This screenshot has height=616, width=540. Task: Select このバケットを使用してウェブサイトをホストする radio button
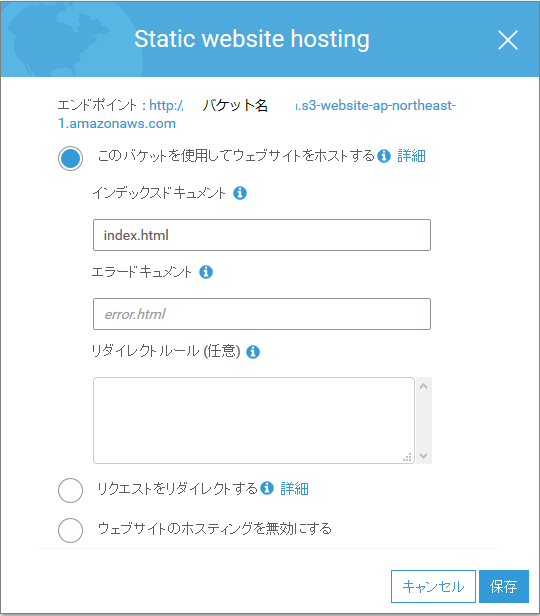[x=70, y=158]
